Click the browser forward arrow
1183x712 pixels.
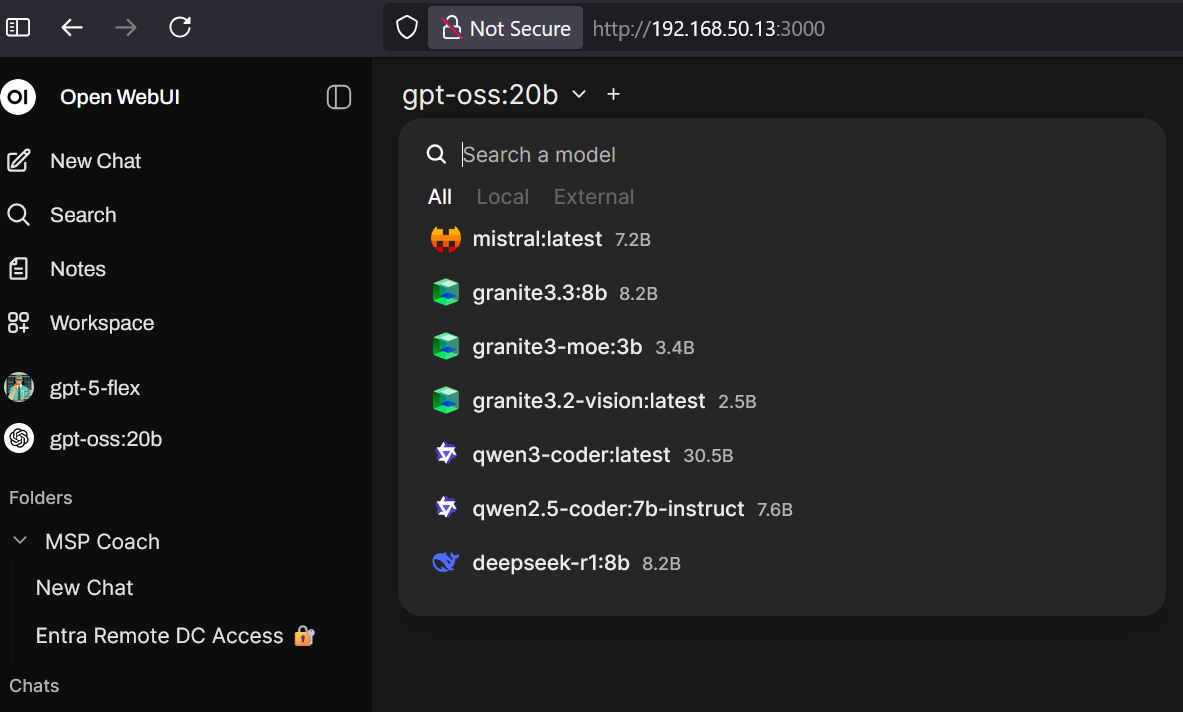[126, 28]
